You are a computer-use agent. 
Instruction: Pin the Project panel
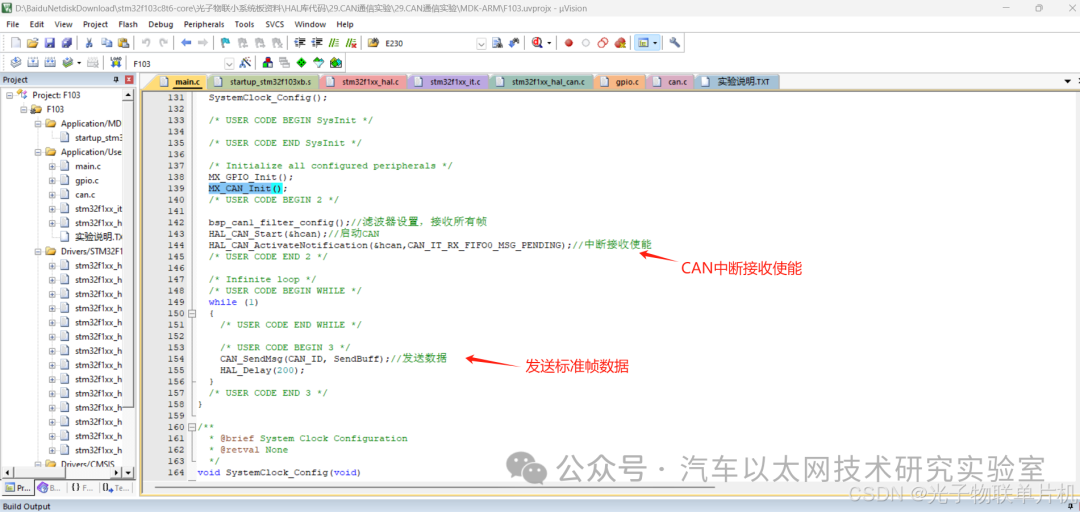coord(116,80)
